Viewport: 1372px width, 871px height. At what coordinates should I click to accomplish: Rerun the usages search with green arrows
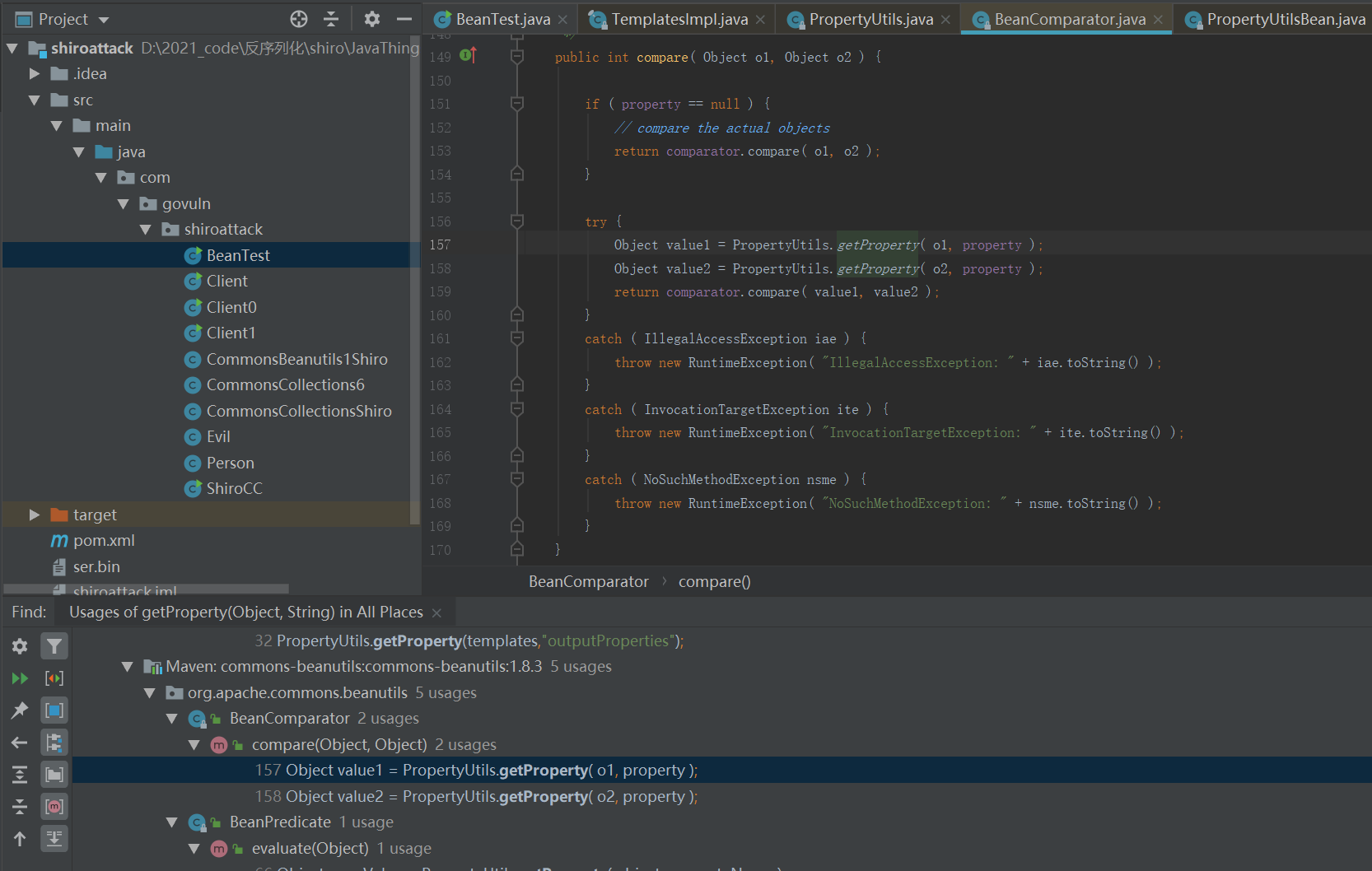coord(20,678)
